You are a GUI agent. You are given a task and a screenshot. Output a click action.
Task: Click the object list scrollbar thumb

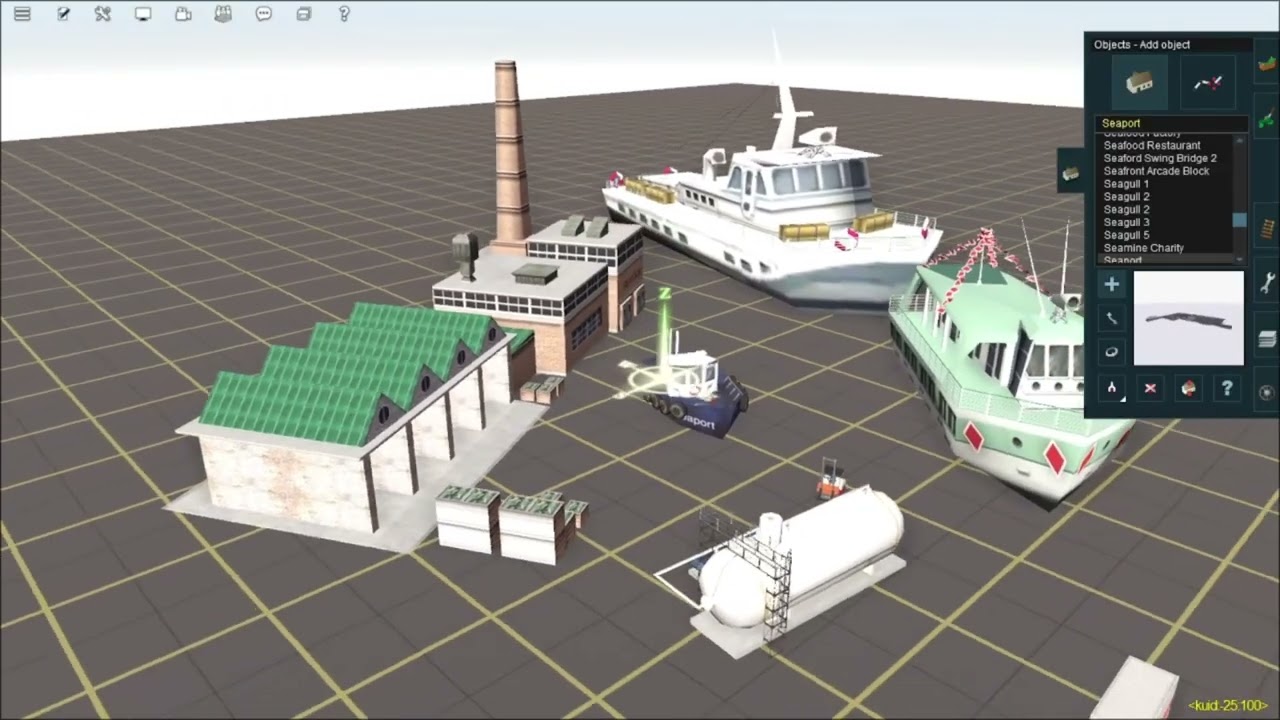(1241, 220)
